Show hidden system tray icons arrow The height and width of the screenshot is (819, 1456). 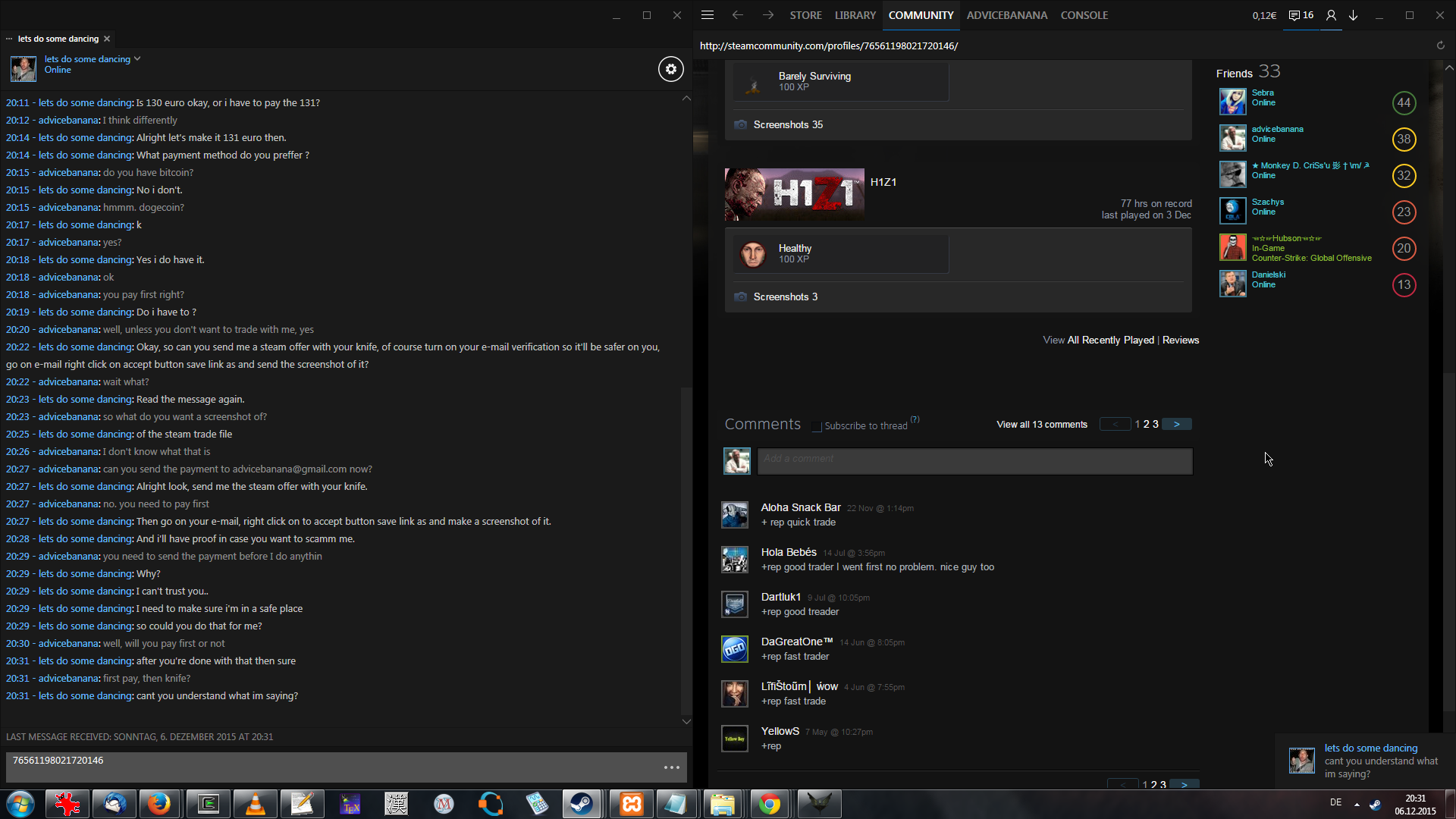click(x=1357, y=804)
